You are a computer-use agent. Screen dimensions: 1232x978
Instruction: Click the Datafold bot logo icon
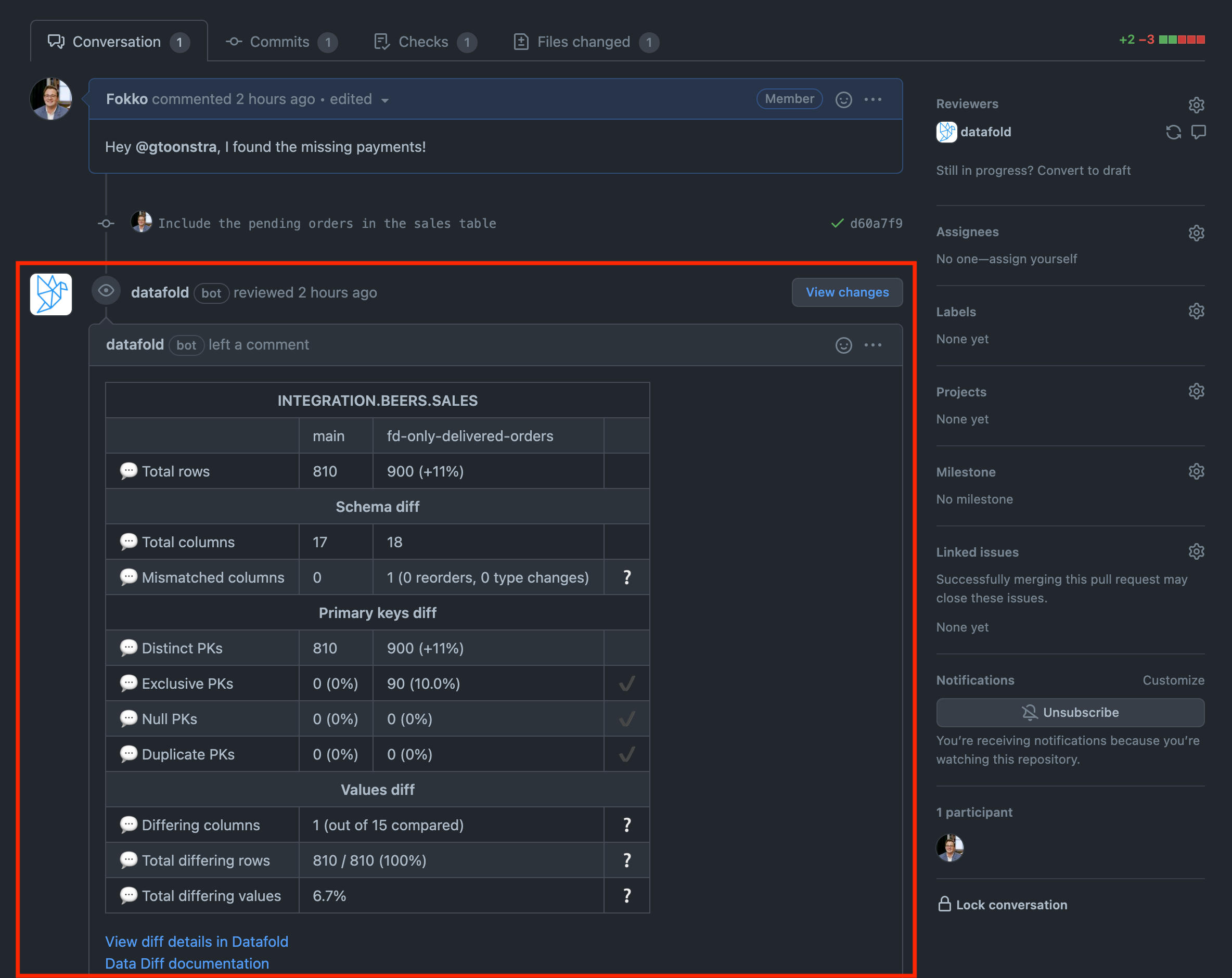53,293
